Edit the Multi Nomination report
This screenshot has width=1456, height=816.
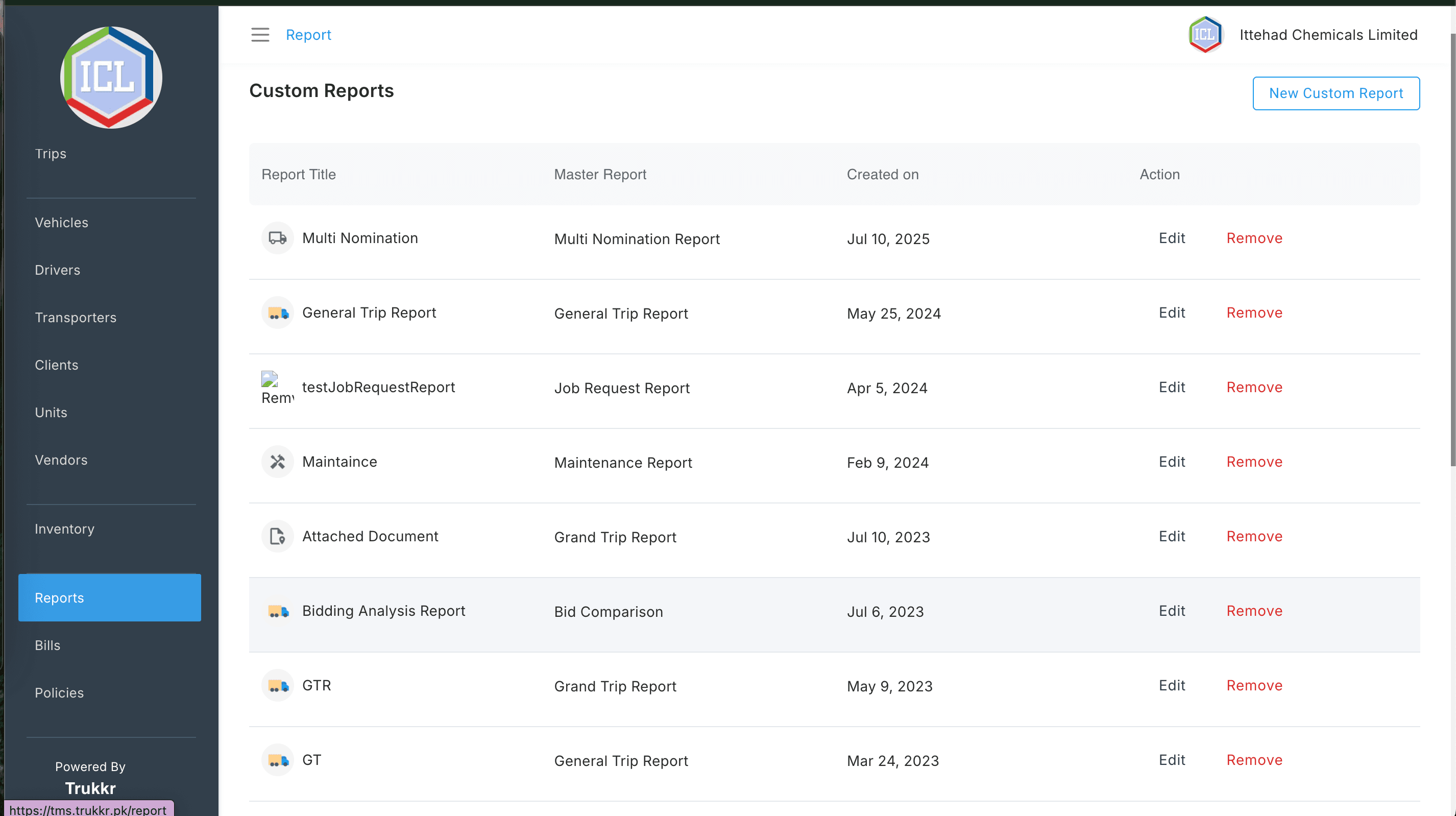point(1172,238)
